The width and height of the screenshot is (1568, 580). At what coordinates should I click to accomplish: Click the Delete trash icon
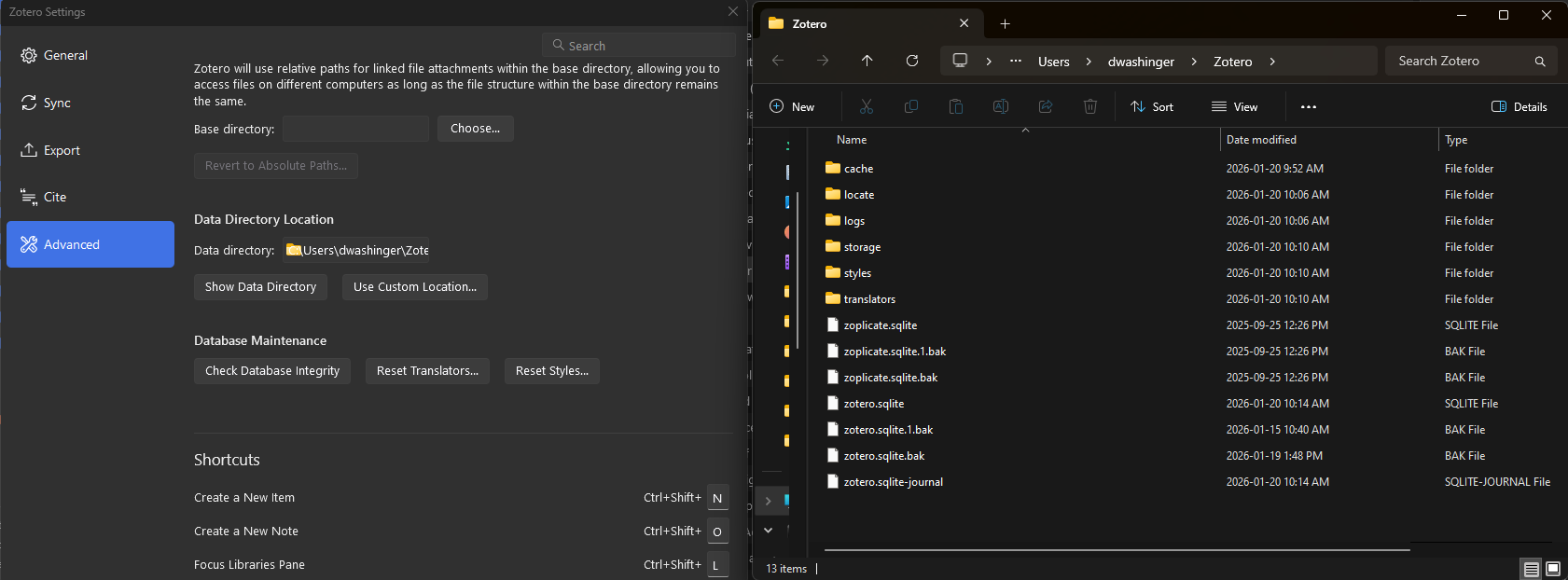coord(1090,106)
